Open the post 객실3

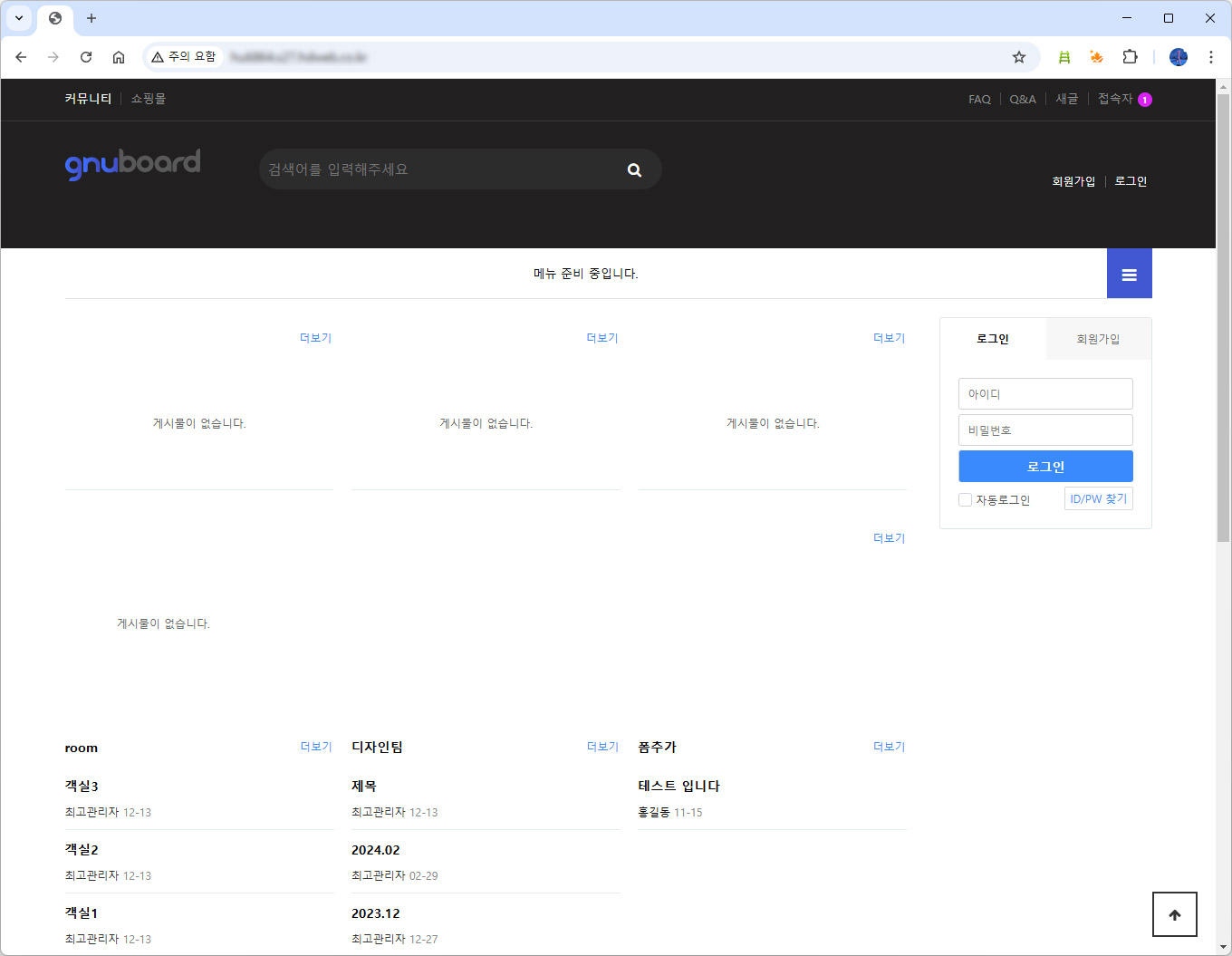[82, 786]
